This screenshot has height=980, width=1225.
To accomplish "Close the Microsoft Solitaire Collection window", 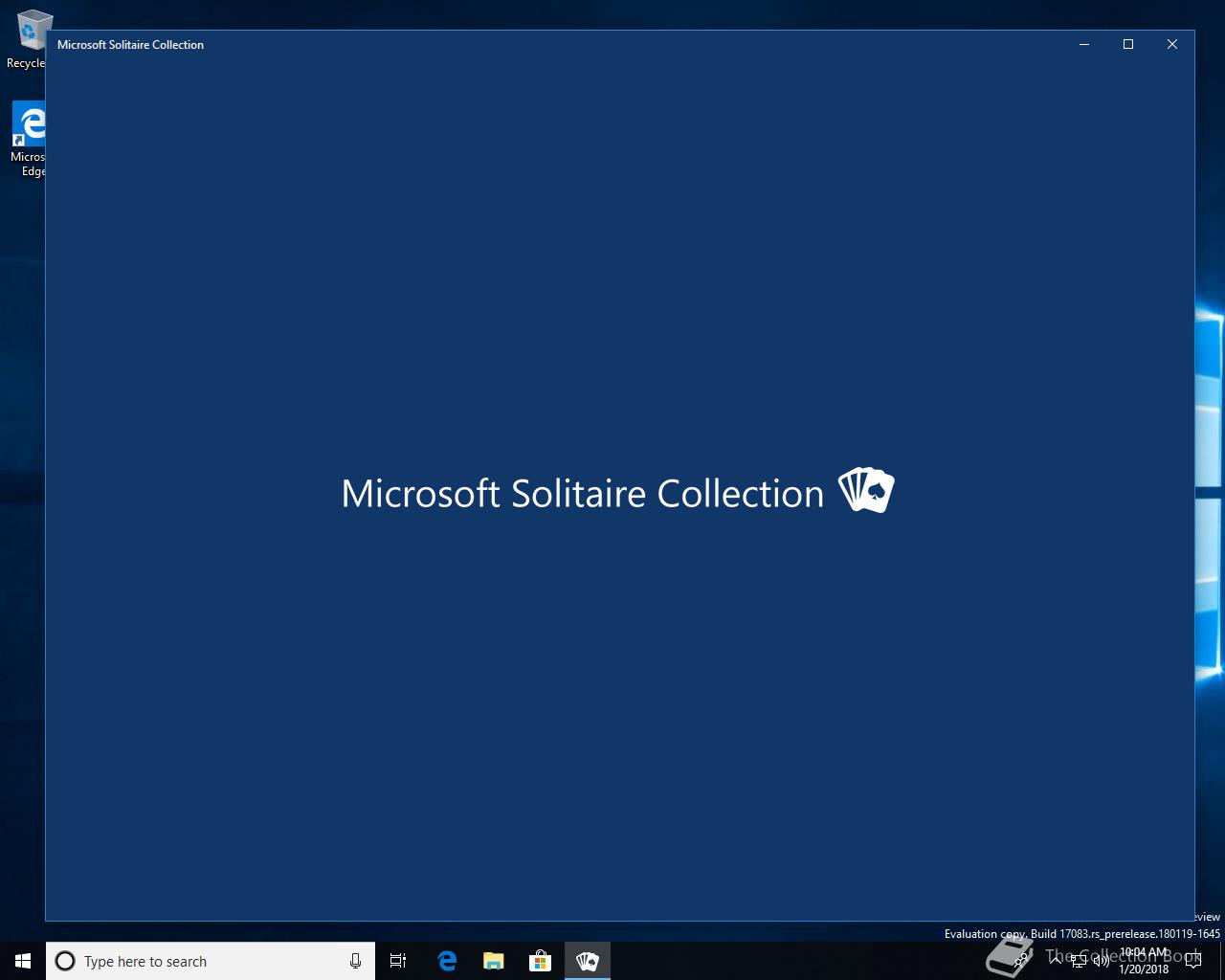I will (x=1172, y=44).
